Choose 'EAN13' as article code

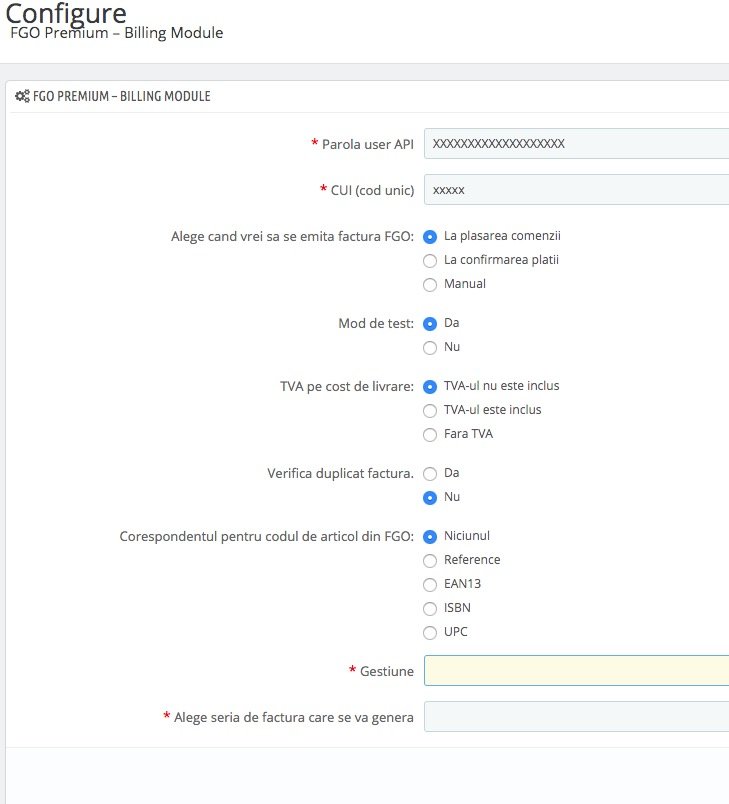[430, 585]
